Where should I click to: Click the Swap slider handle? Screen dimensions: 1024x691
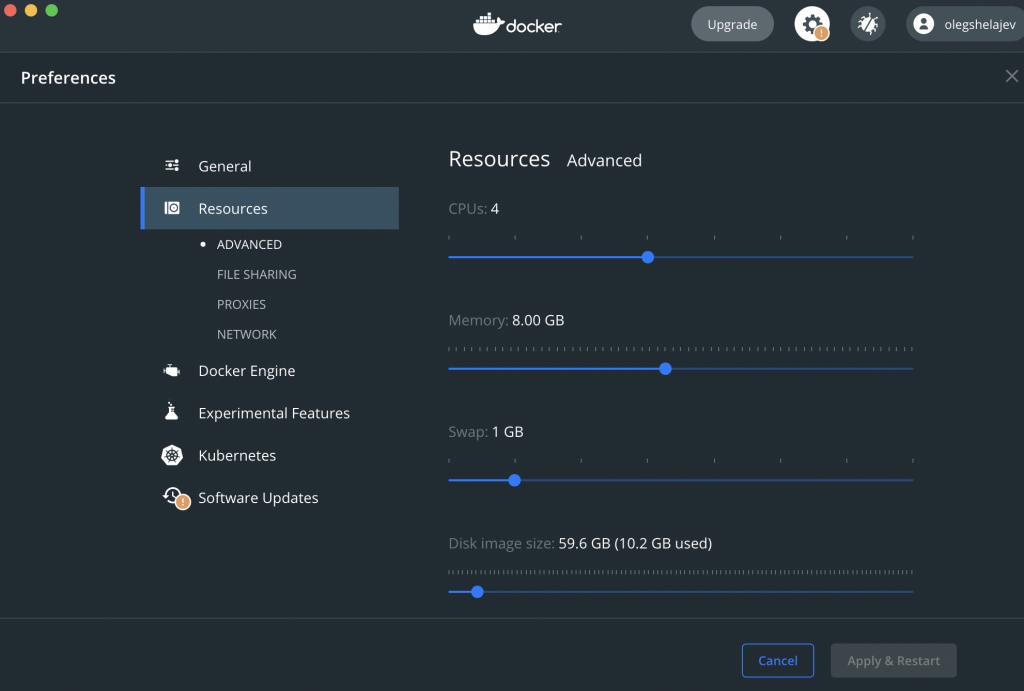(x=515, y=481)
